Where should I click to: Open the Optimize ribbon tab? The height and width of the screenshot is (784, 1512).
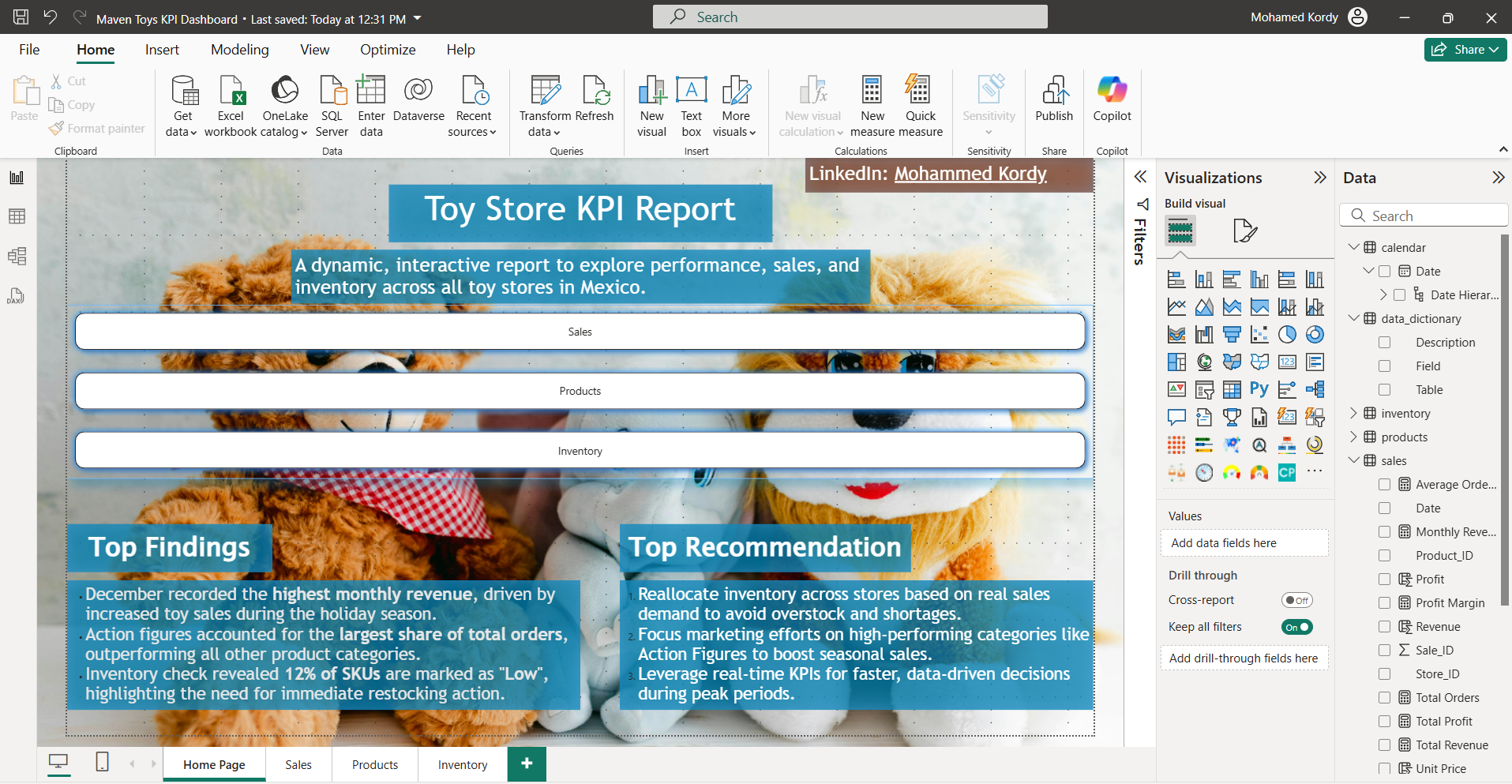tap(388, 50)
